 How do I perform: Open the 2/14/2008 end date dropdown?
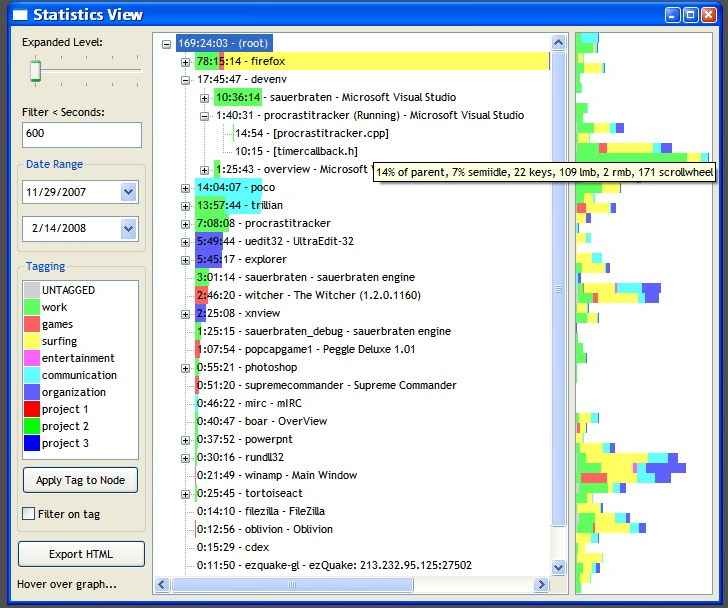coord(129,228)
